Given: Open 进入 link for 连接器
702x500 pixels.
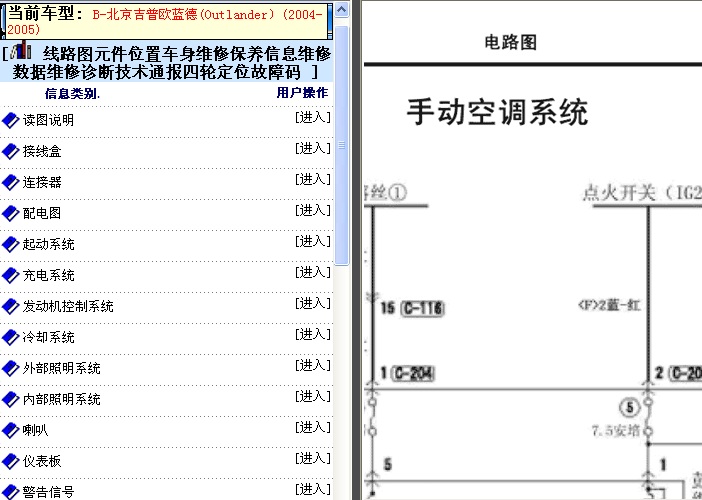Looking at the screenshot, I should (312, 179).
